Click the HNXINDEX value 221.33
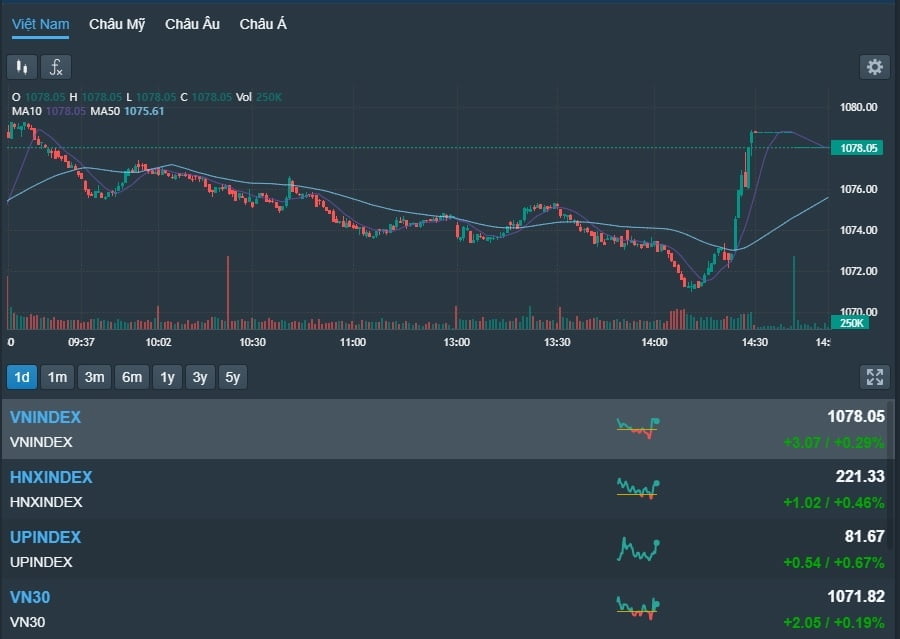Viewport: 900px width, 639px height. point(860,476)
